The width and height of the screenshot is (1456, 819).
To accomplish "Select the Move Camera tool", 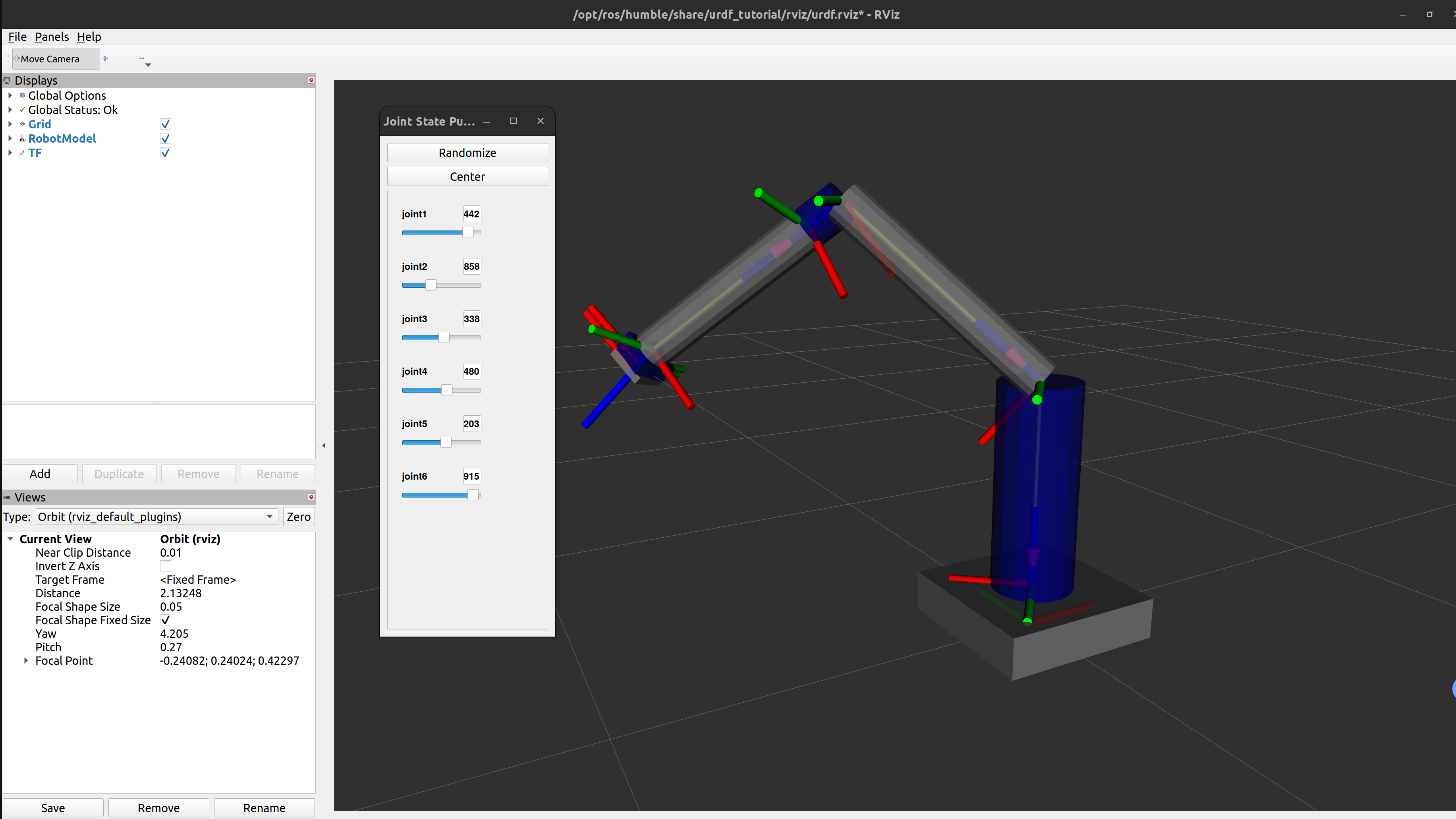I will (x=55, y=59).
